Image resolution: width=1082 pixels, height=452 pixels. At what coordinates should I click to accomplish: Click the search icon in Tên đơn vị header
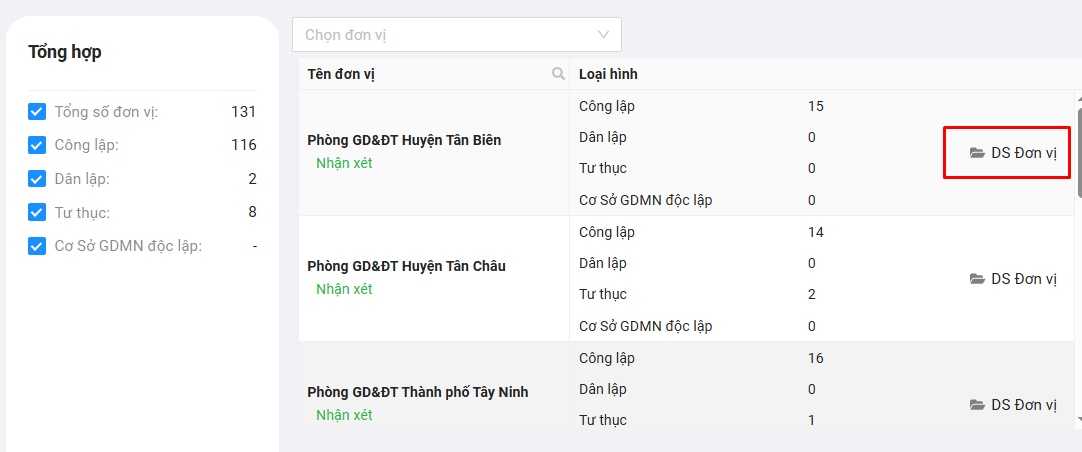click(558, 74)
